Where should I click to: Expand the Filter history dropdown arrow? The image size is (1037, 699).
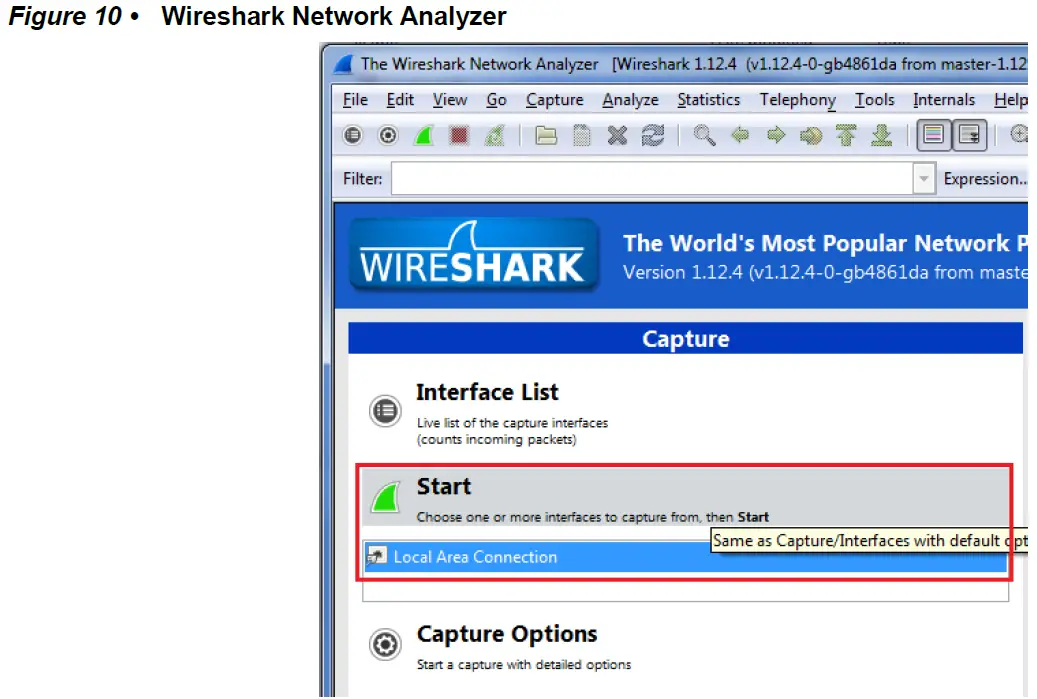pyautogui.click(x=924, y=179)
